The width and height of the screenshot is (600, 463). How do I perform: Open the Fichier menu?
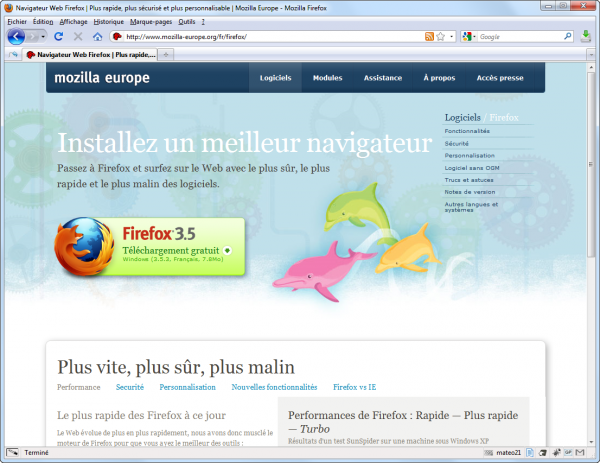click(17, 22)
